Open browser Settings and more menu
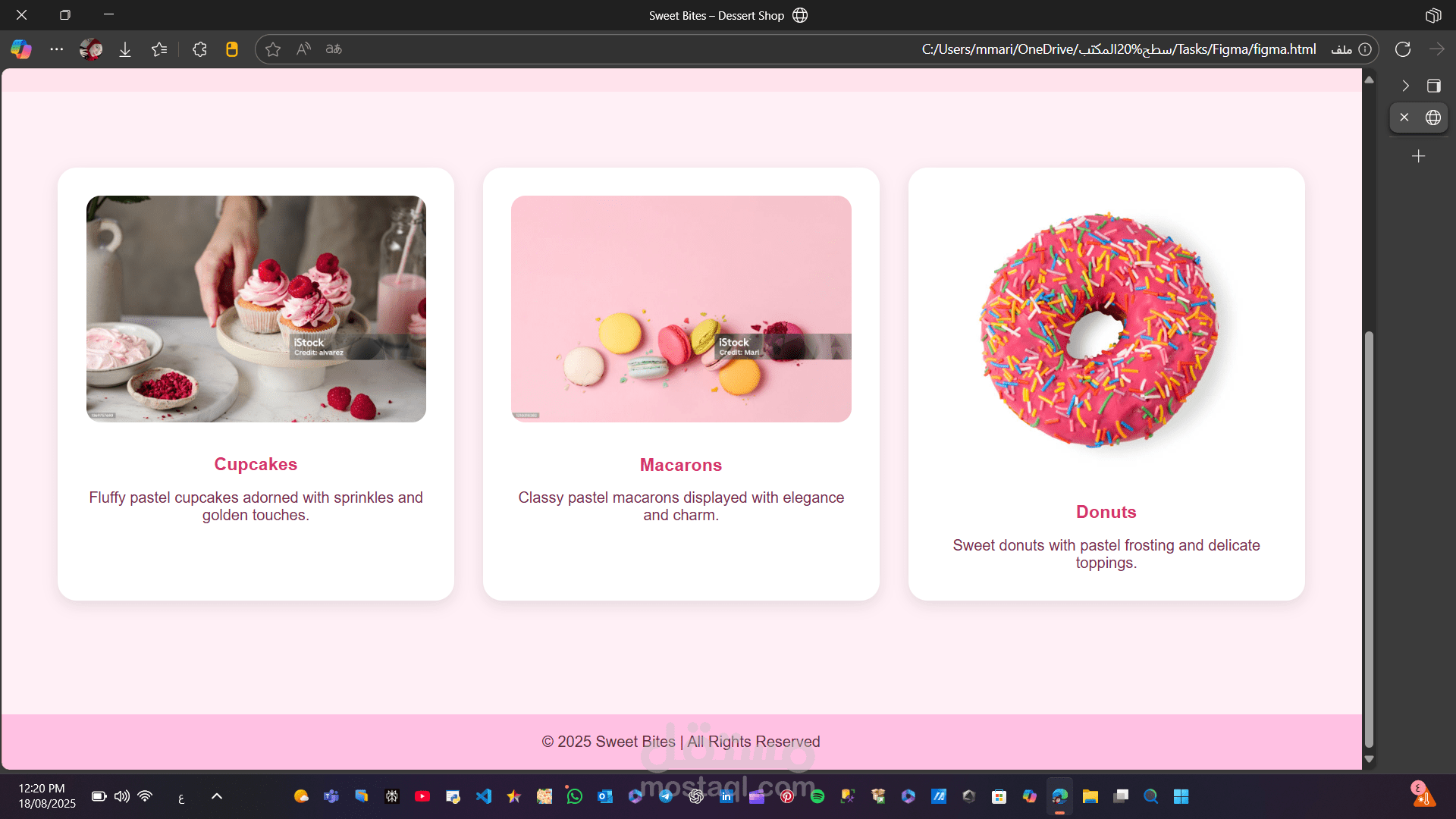 click(57, 49)
